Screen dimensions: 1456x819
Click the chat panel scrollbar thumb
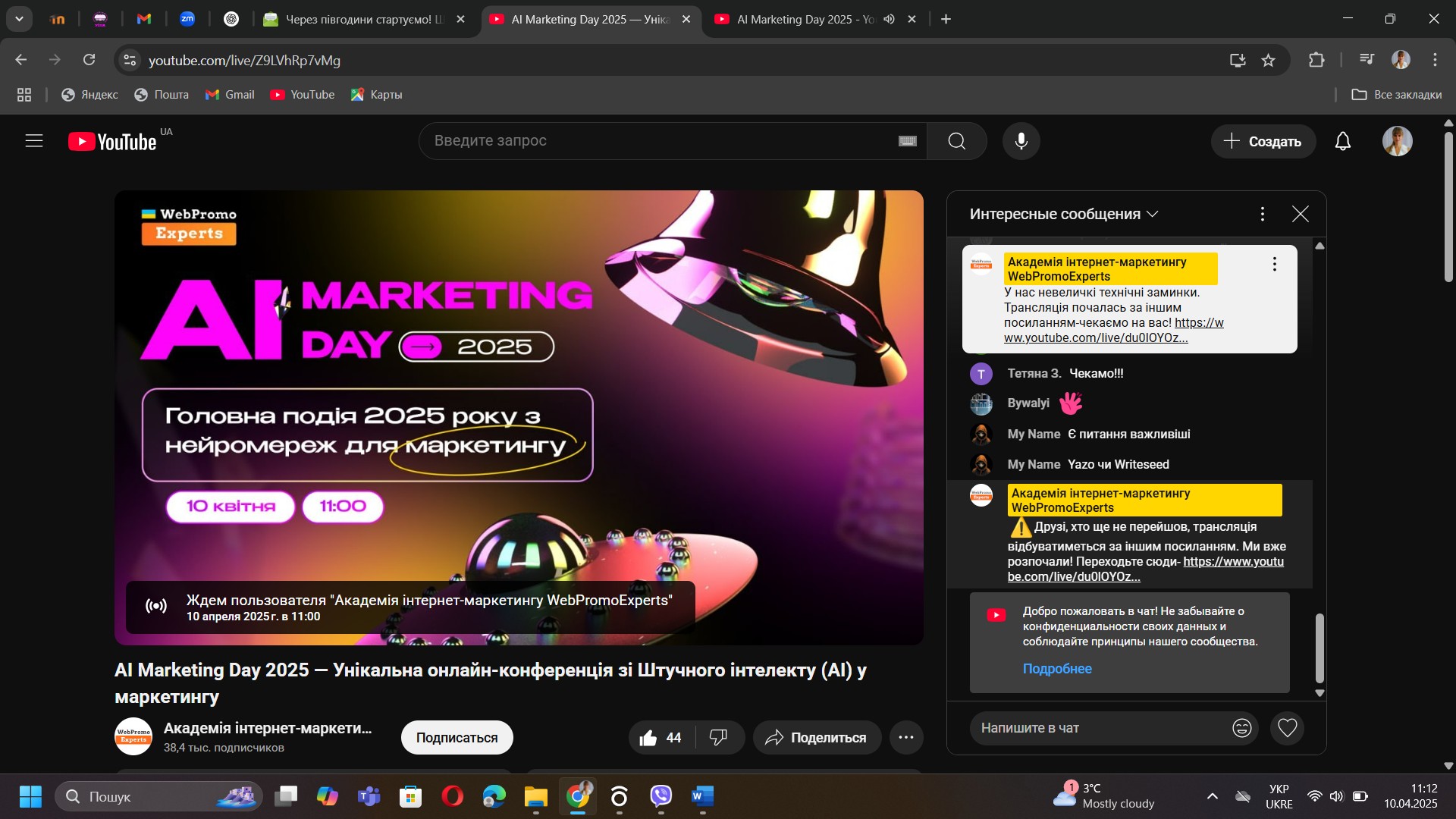click(x=1319, y=648)
